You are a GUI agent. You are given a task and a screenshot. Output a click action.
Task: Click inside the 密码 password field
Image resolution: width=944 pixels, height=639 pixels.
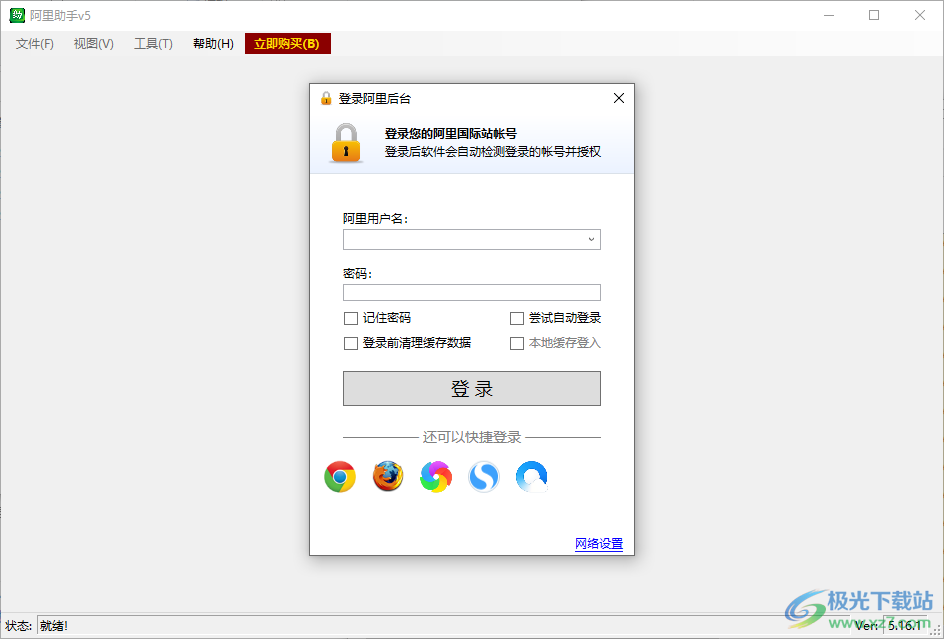point(471,292)
